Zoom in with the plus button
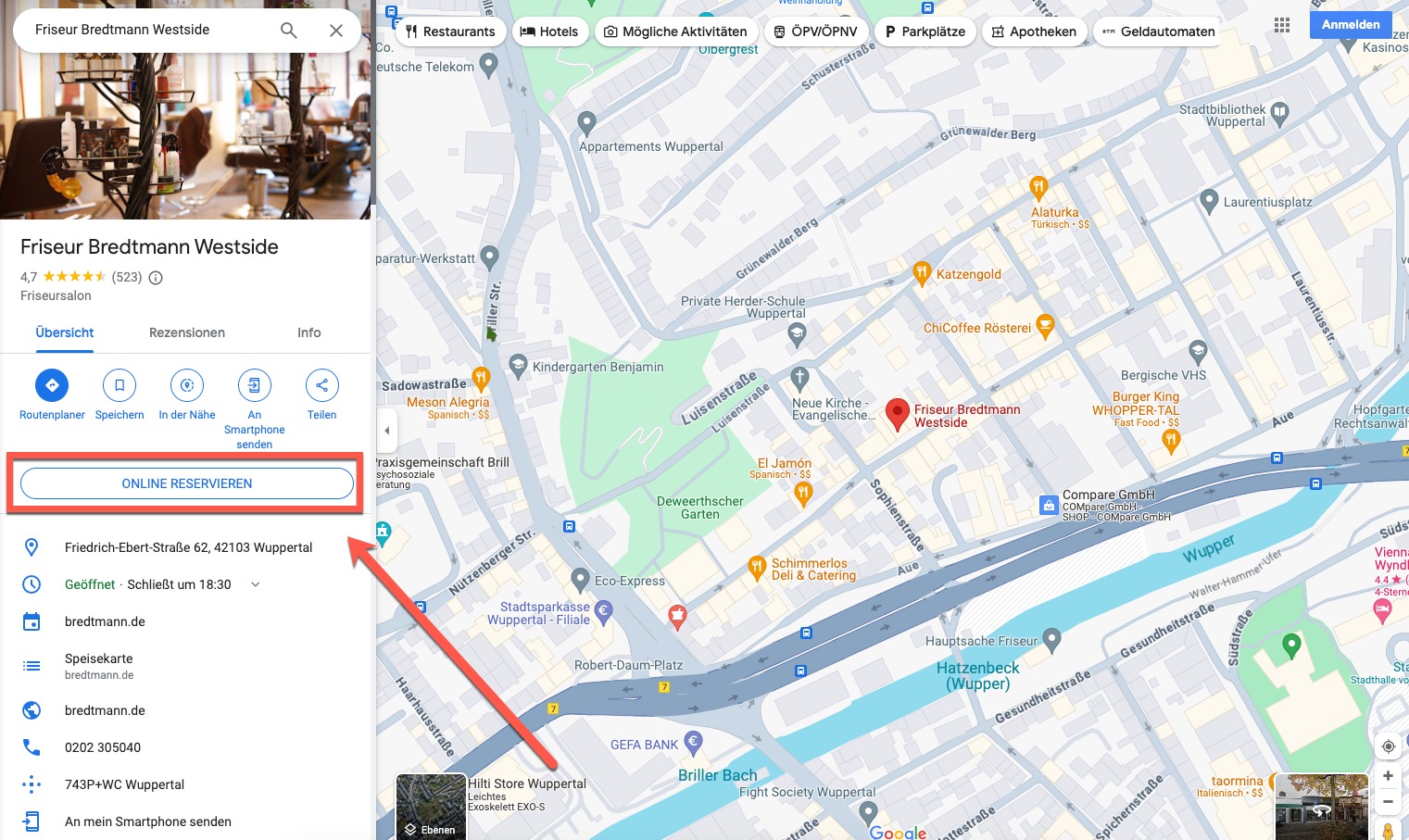1409x840 pixels. 1388,776
